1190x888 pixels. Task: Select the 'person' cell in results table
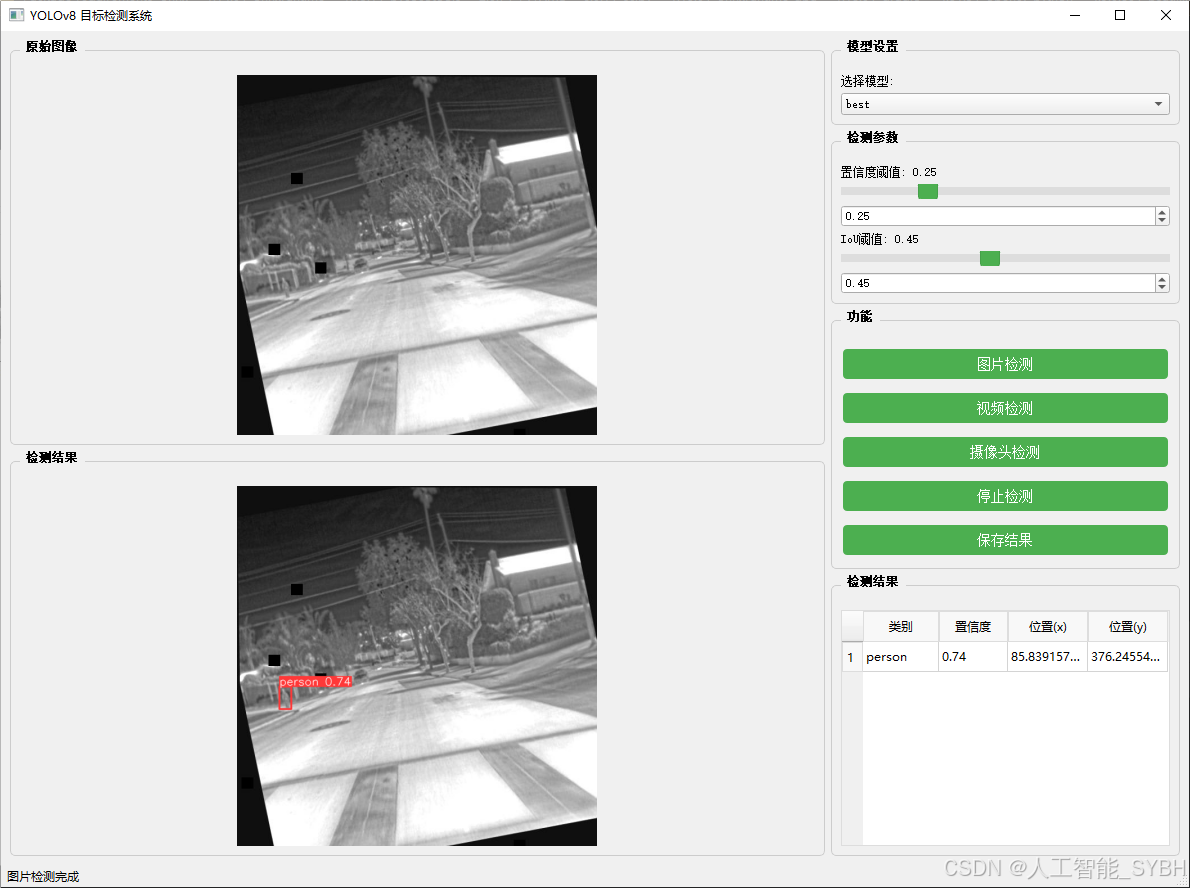pos(900,657)
